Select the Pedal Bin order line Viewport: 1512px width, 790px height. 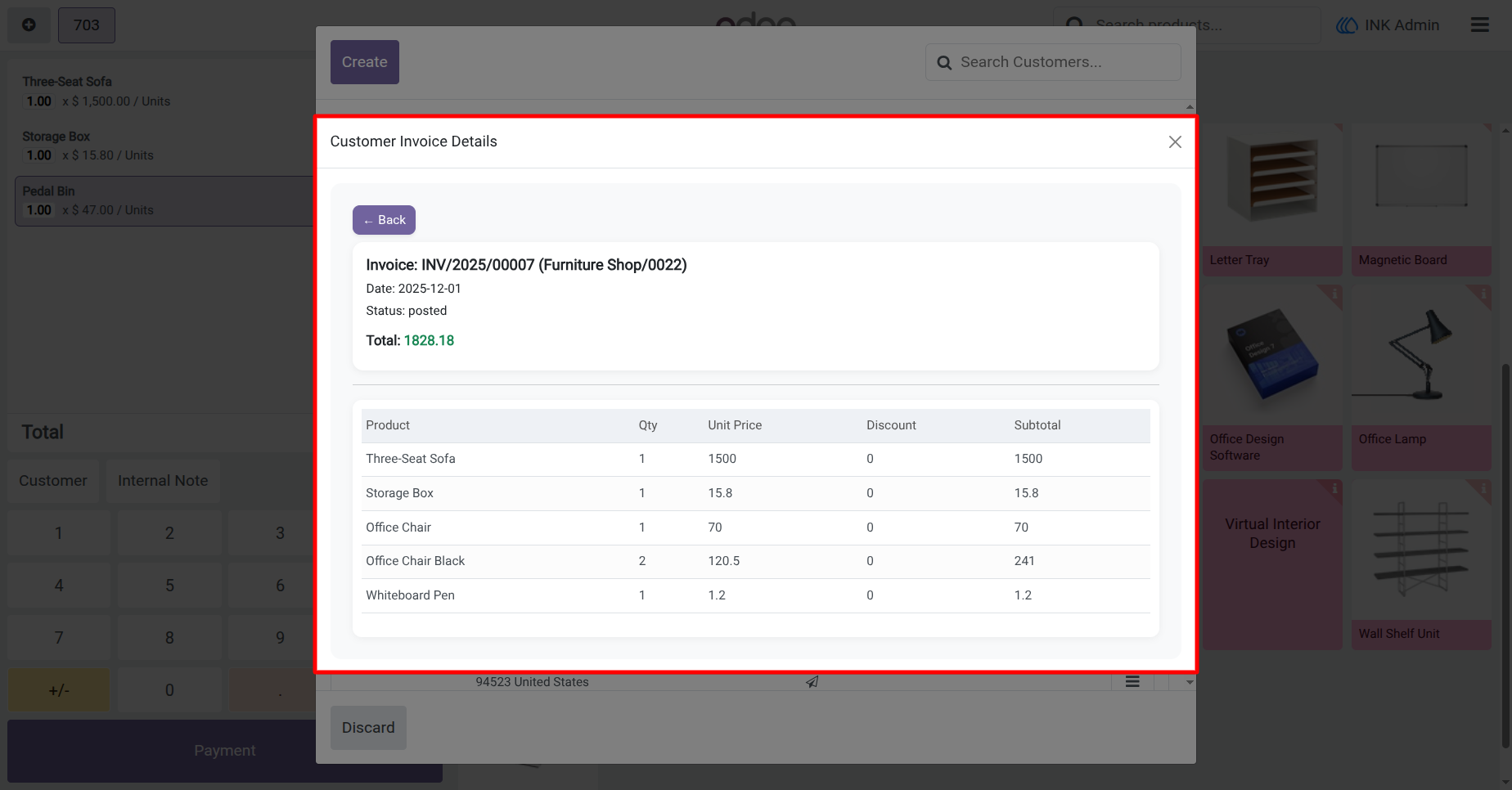point(164,201)
